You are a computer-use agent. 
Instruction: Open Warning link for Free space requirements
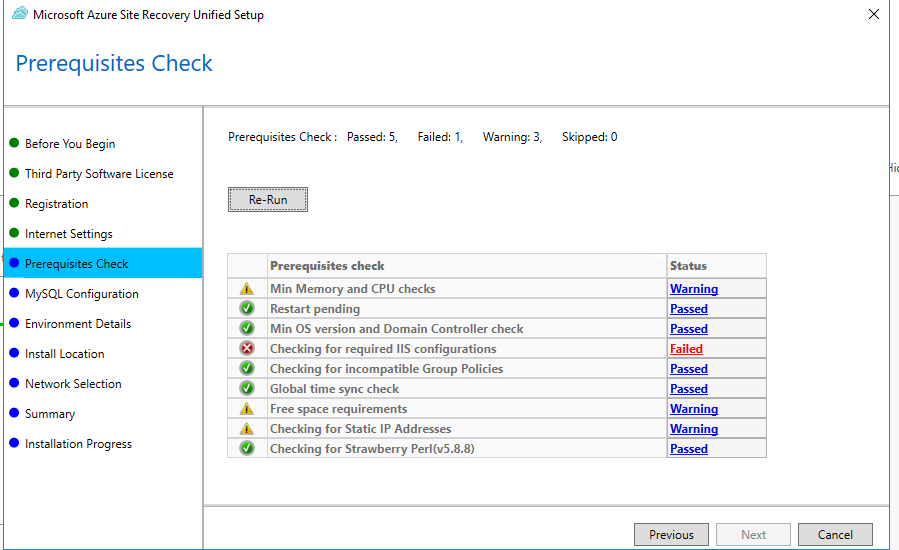click(x=694, y=409)
